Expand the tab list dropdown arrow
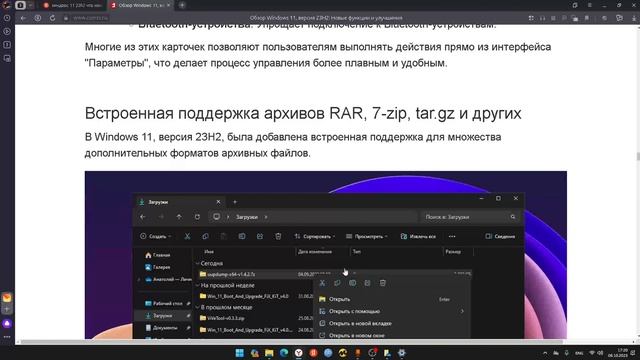Image resolution: width=640 pixels, height=360 pixels. point(30,5)
